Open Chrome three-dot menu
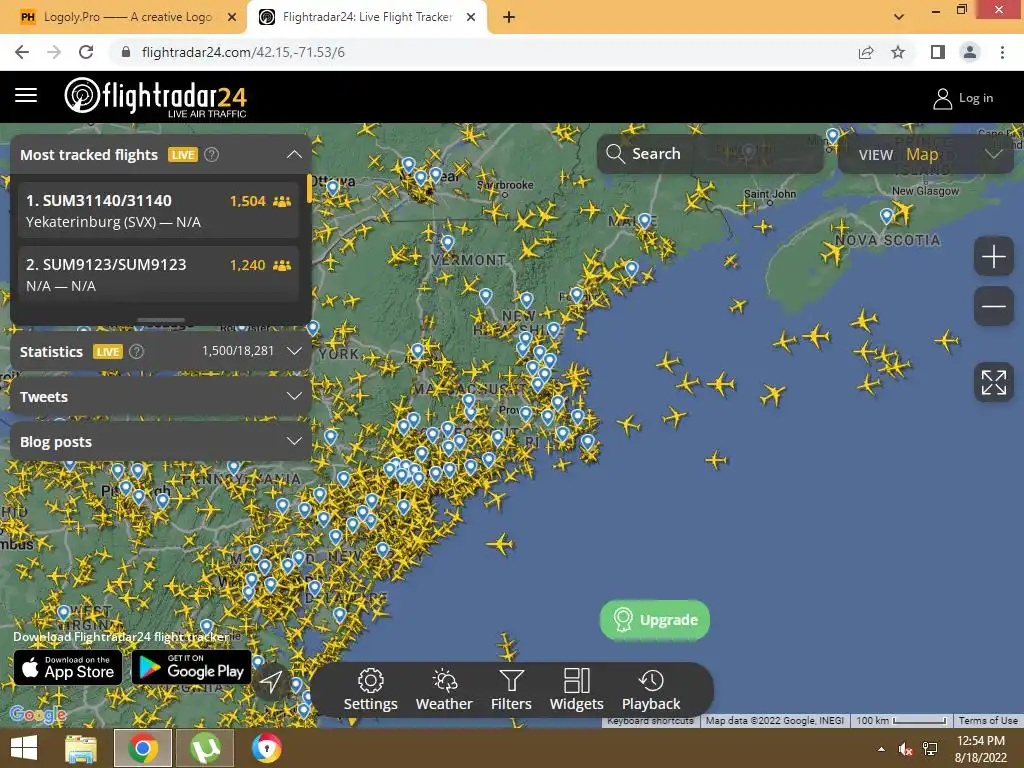 pos(1002,52)
